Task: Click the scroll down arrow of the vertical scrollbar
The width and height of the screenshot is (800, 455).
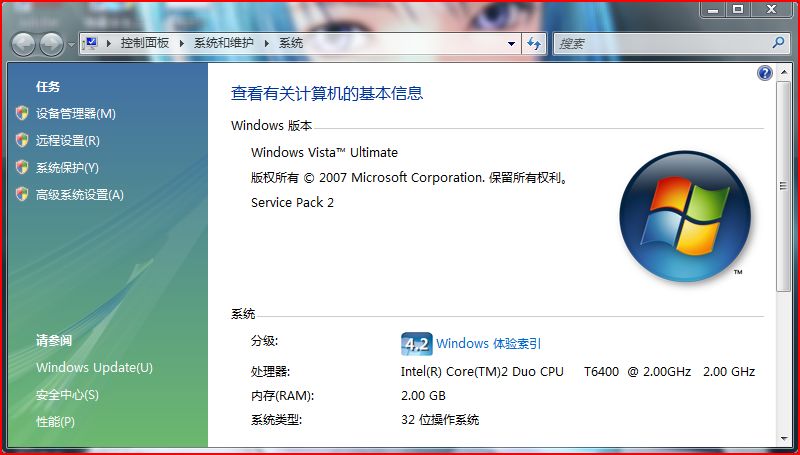Action: coord(784,439)
